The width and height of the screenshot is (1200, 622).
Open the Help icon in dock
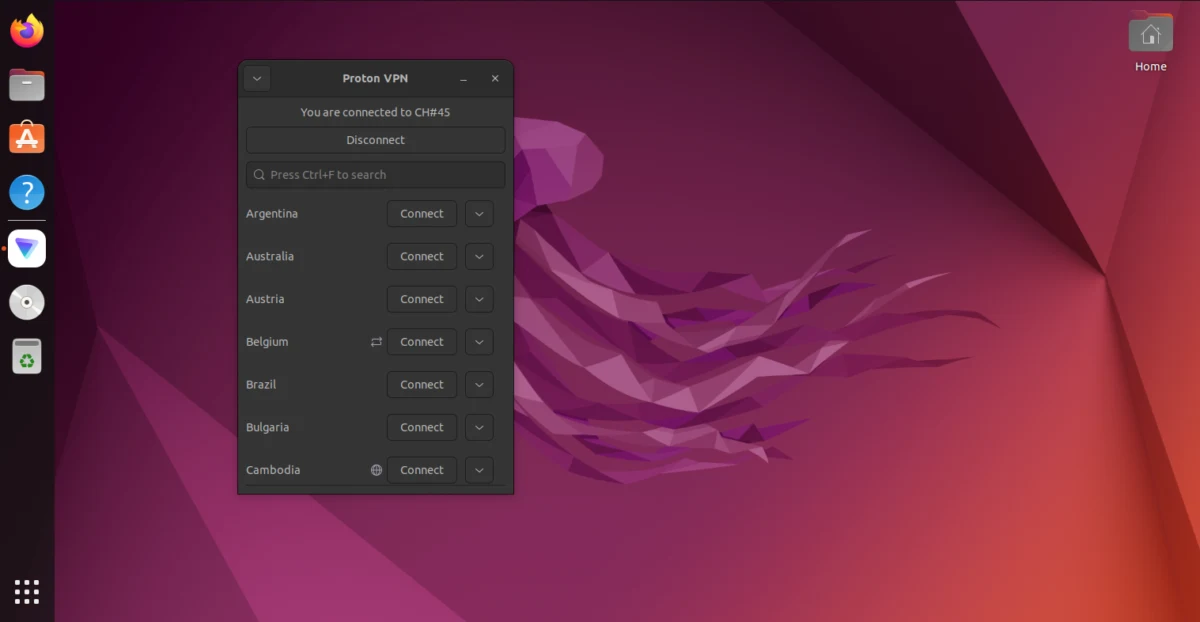pos(27,192)
